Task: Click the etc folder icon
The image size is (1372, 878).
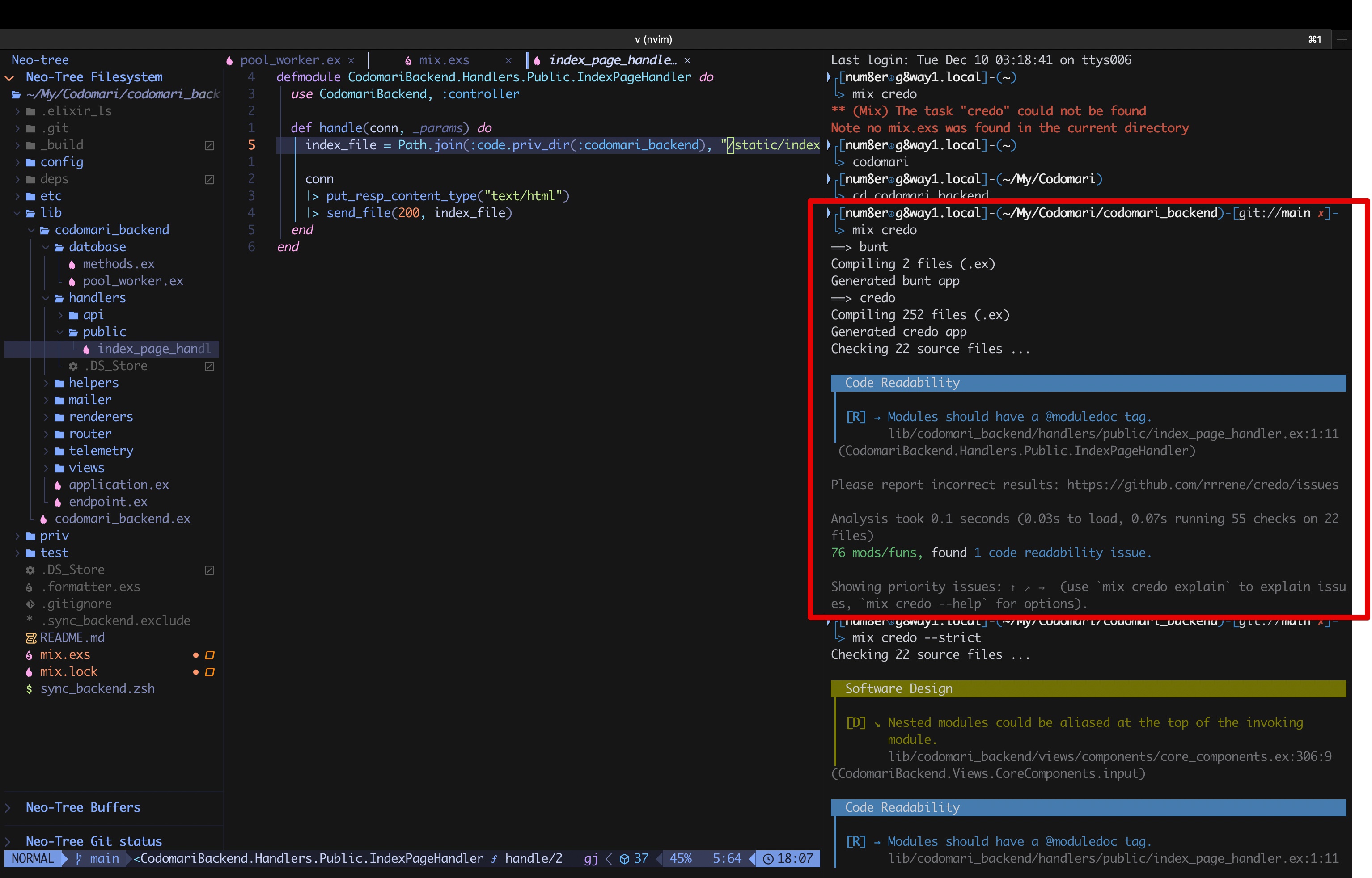Action: tap(31, 196)
